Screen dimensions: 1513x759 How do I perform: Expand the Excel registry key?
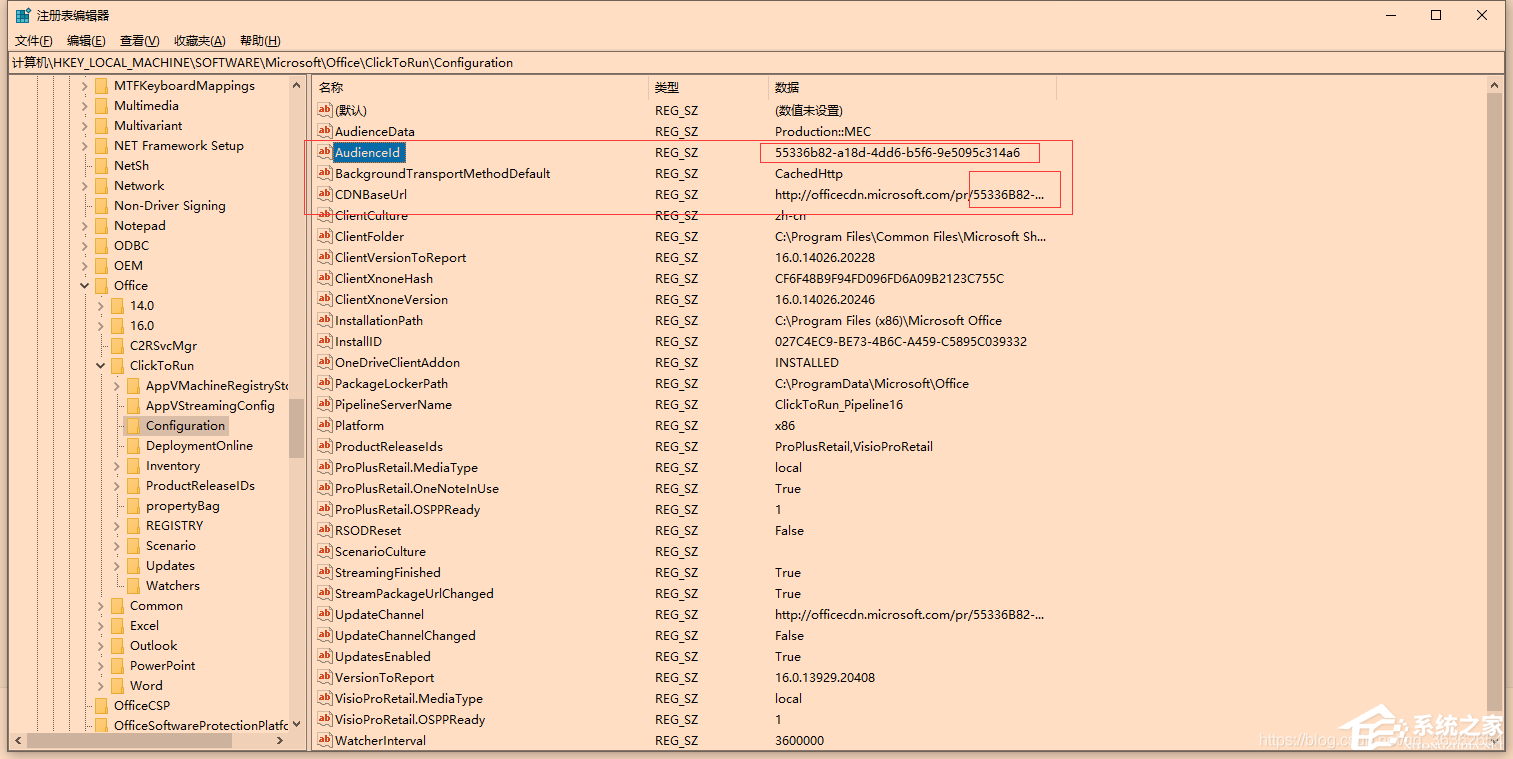tap(101, 626)
